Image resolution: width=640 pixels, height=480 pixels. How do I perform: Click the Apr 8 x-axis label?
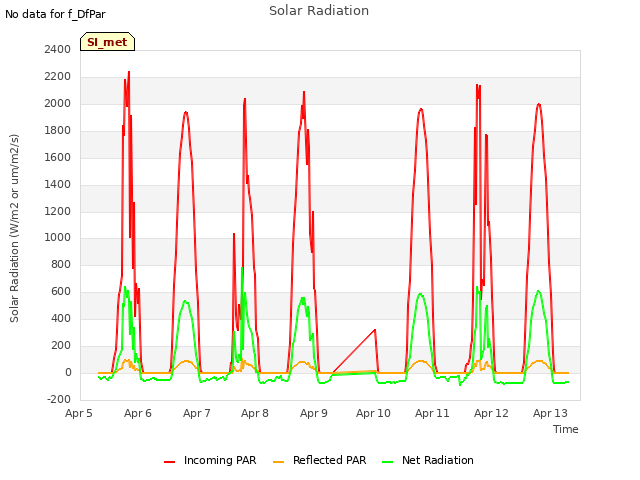[255, 413]
